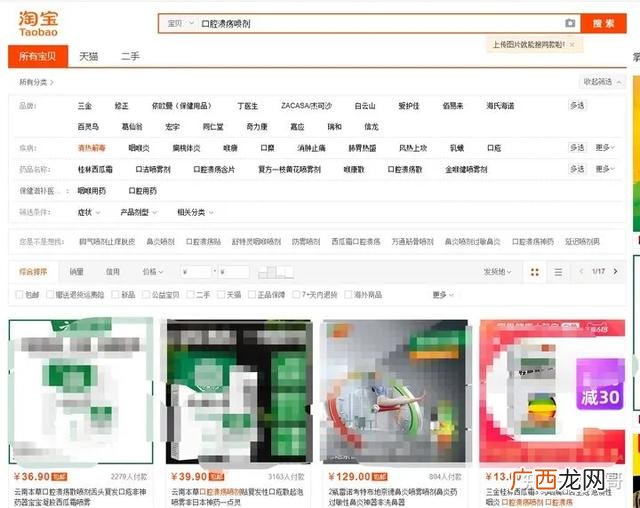Open the ¥36.90 product thumbnail
The width and height of the screenshot is (640, 508).
[x=81, y=392]
